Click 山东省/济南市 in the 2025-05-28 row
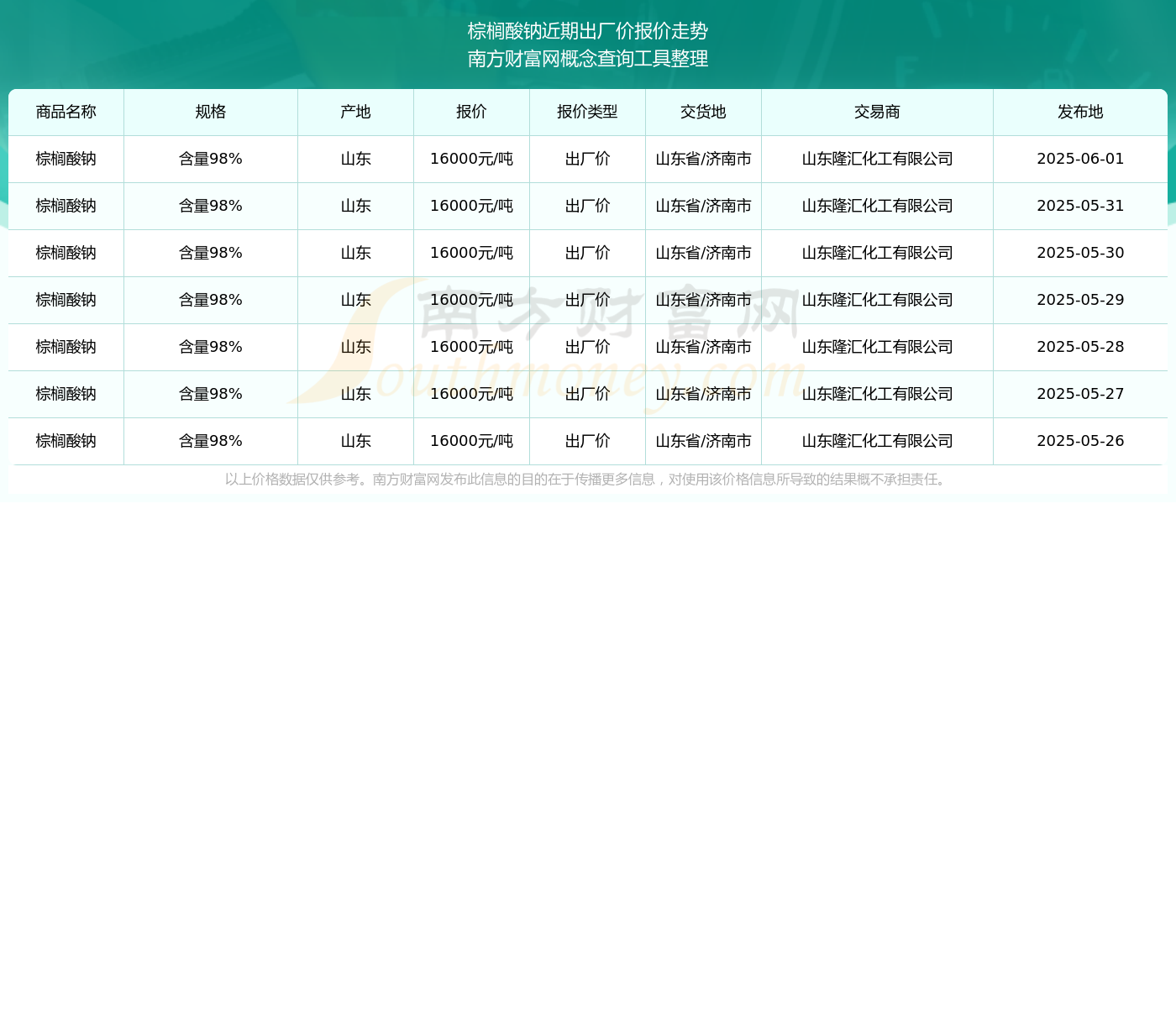 704,347
